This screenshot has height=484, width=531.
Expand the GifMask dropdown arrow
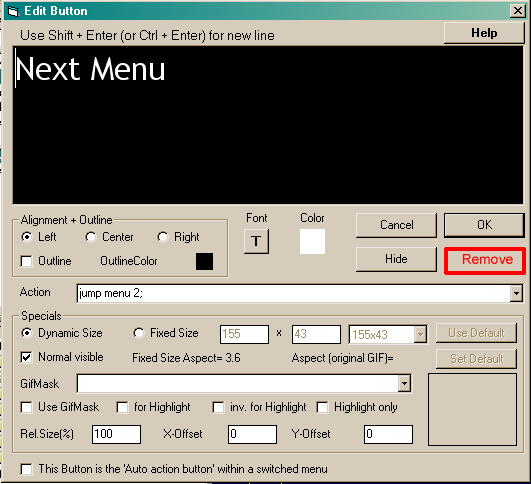(404, 383)
